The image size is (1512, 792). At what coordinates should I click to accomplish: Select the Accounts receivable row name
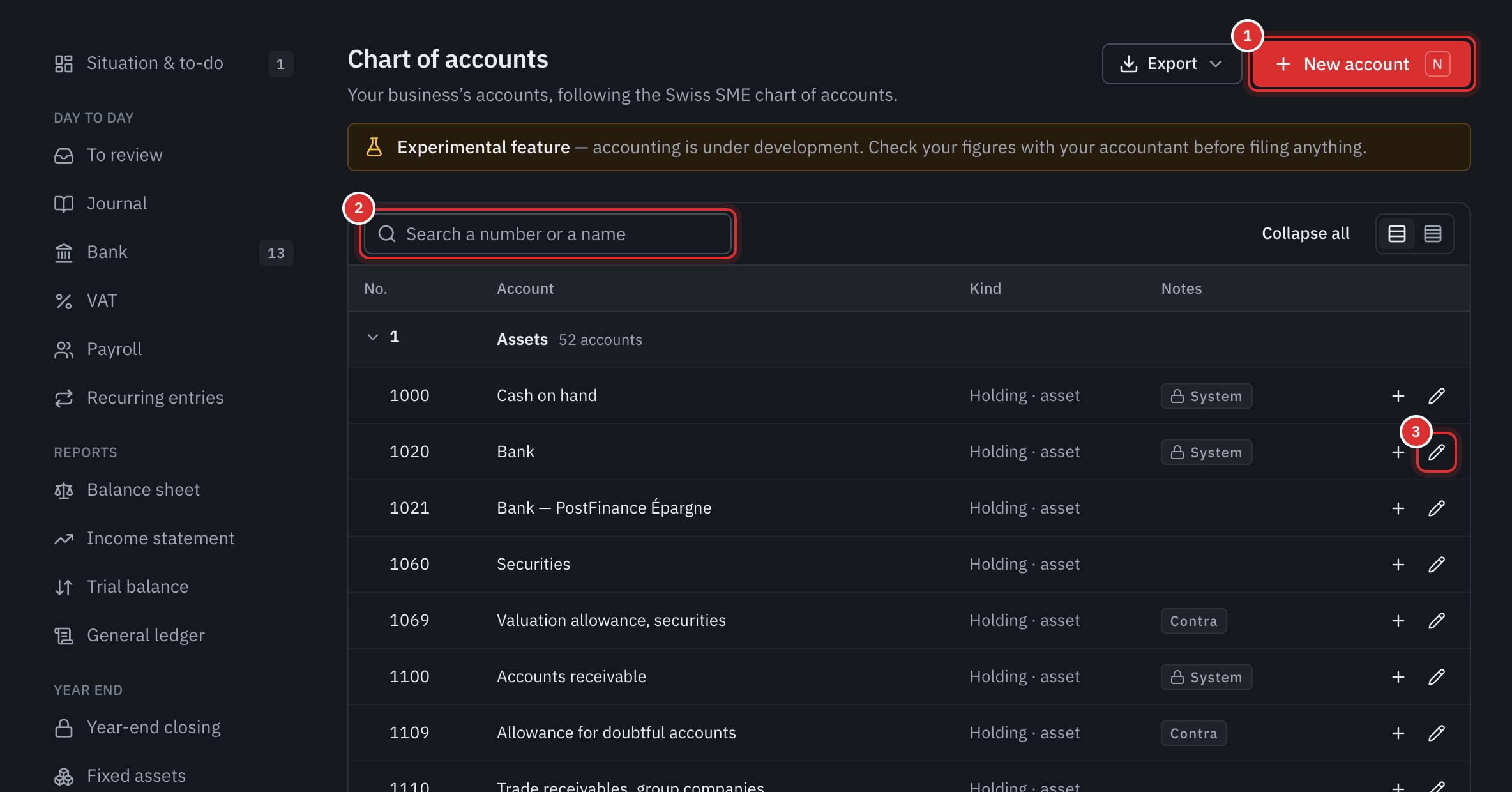[571, 677]
